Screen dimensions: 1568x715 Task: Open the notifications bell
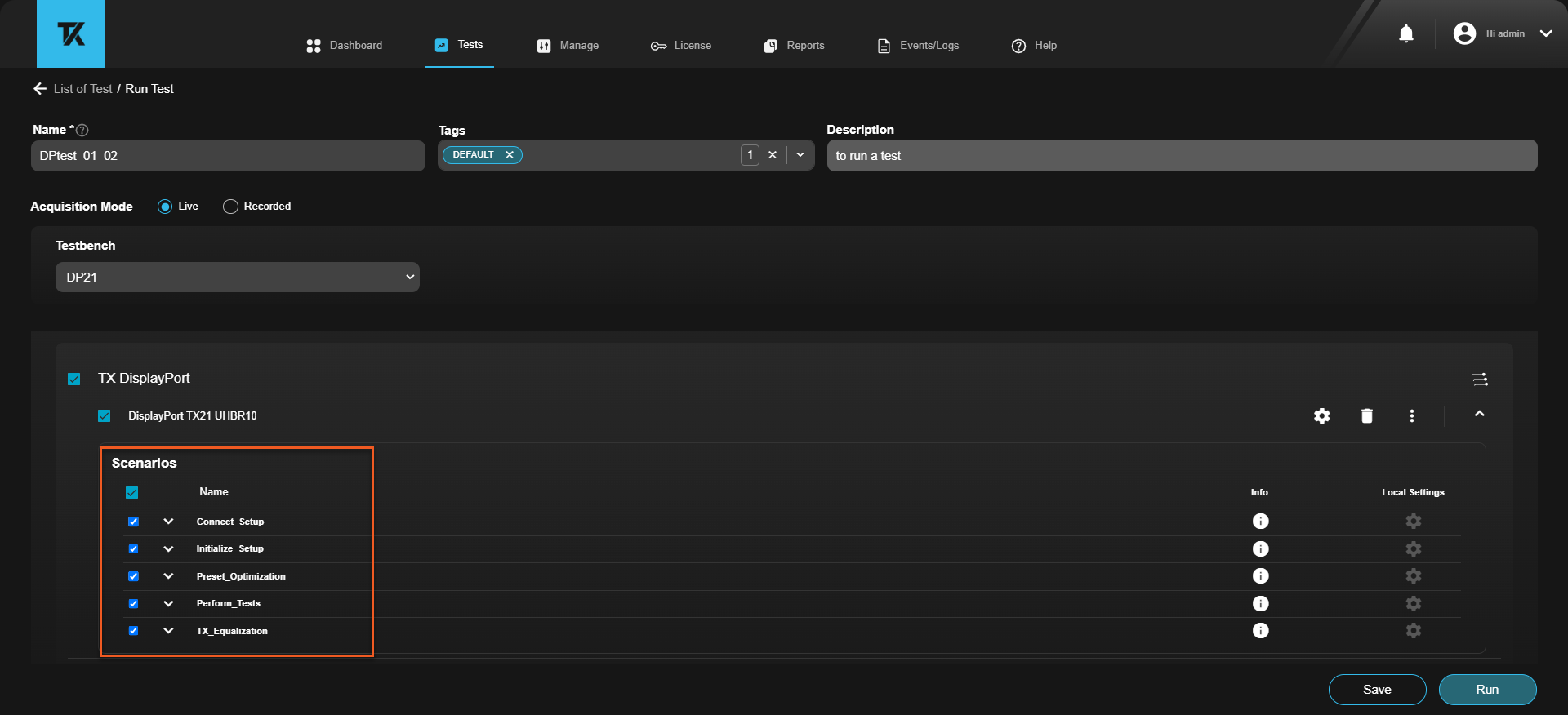(1405, 33)
